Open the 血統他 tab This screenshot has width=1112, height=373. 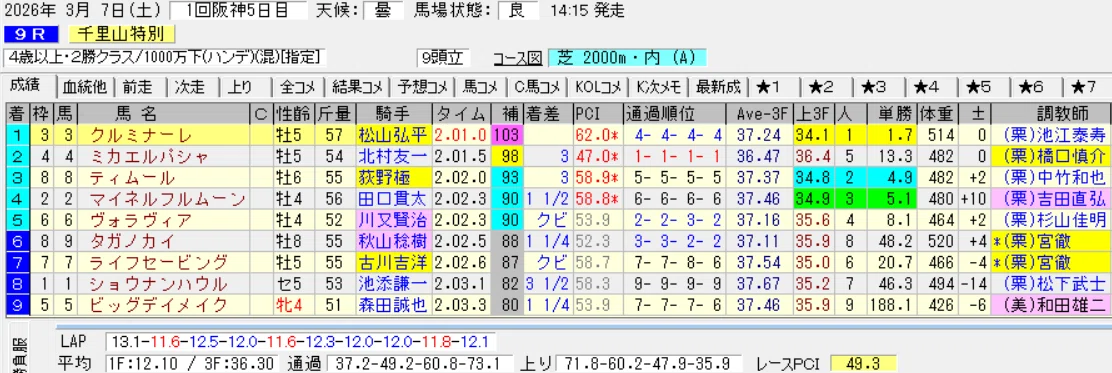[x=84, y=87]
